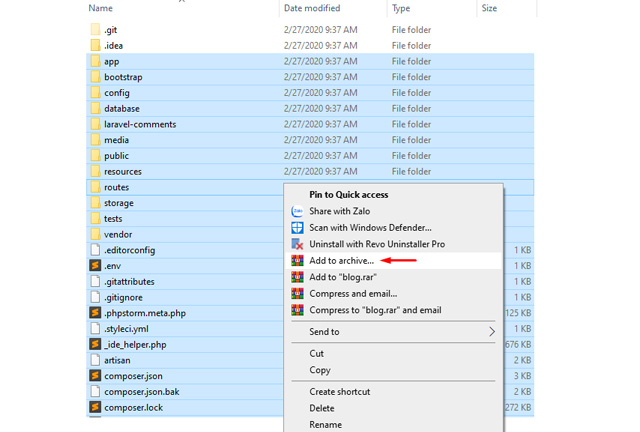Image resolution: width=640 pixels, height=432 pixels.
Task: Click the resources folder icon
Action: click(x=95, y=171)
